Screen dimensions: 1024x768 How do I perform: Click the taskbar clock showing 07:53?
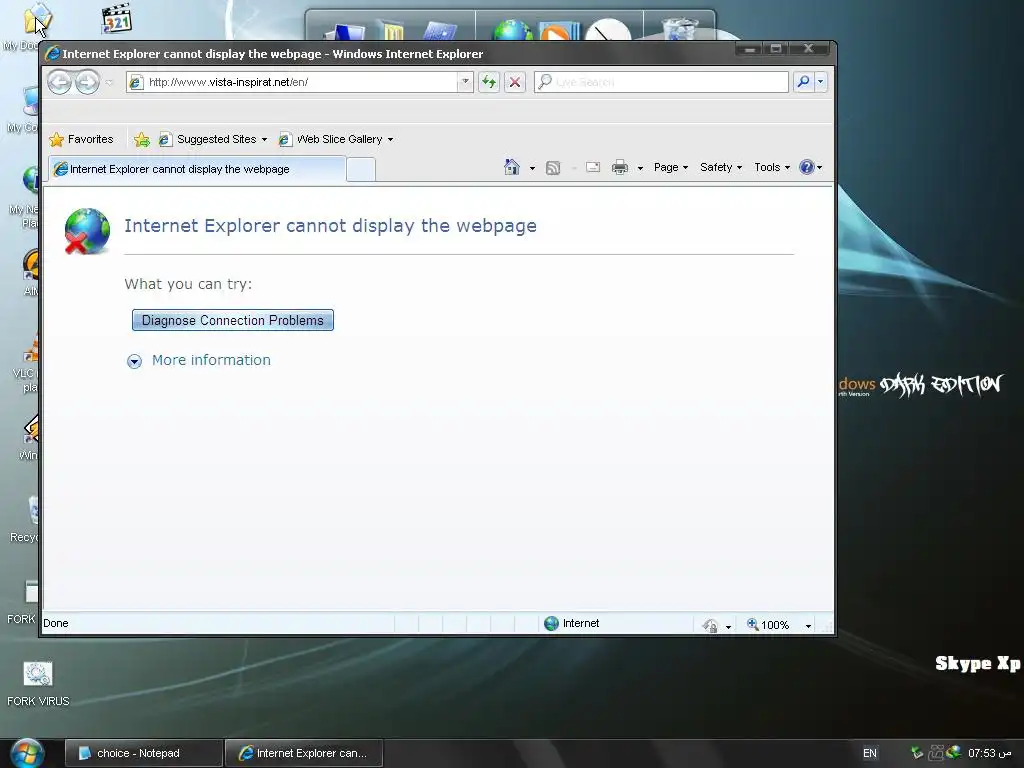pyautogui.click(x=990, y=753)
